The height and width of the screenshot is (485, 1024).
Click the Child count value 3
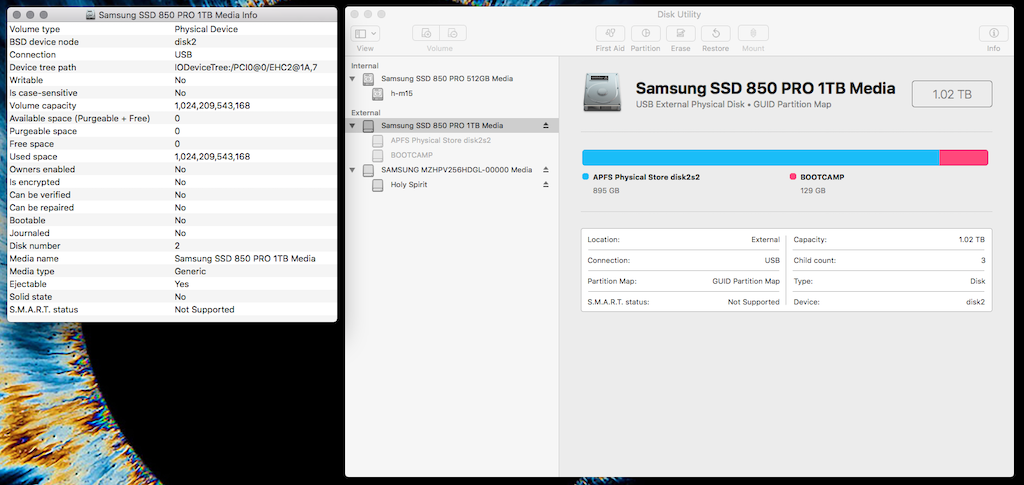point(983,260)
